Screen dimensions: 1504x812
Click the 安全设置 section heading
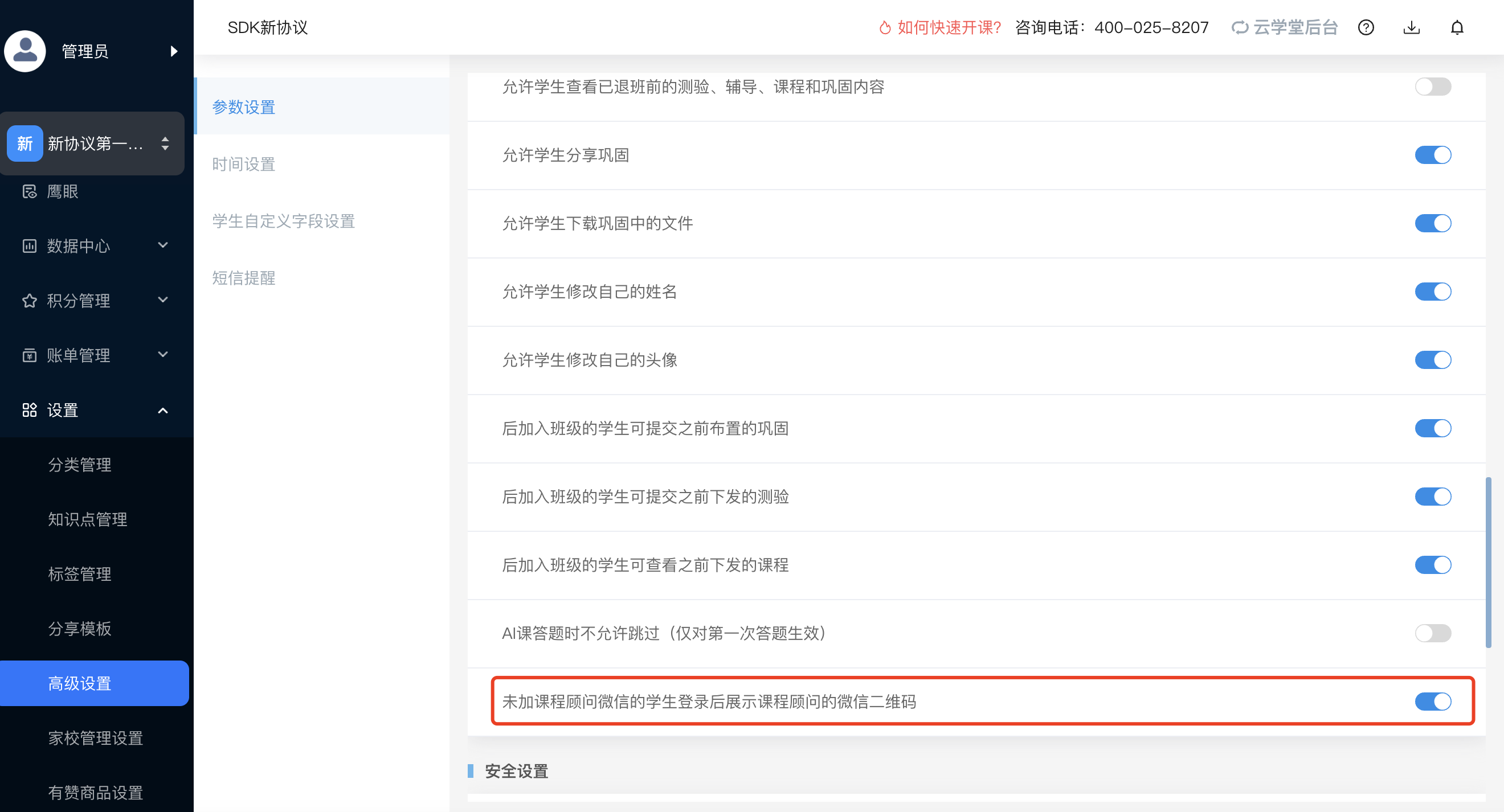[x=517, y=770]
